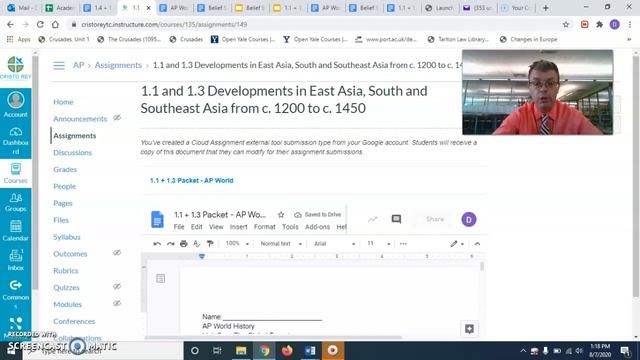Click the page vertical scrollbar
640x360 pixels.
(x=636, y=176)
